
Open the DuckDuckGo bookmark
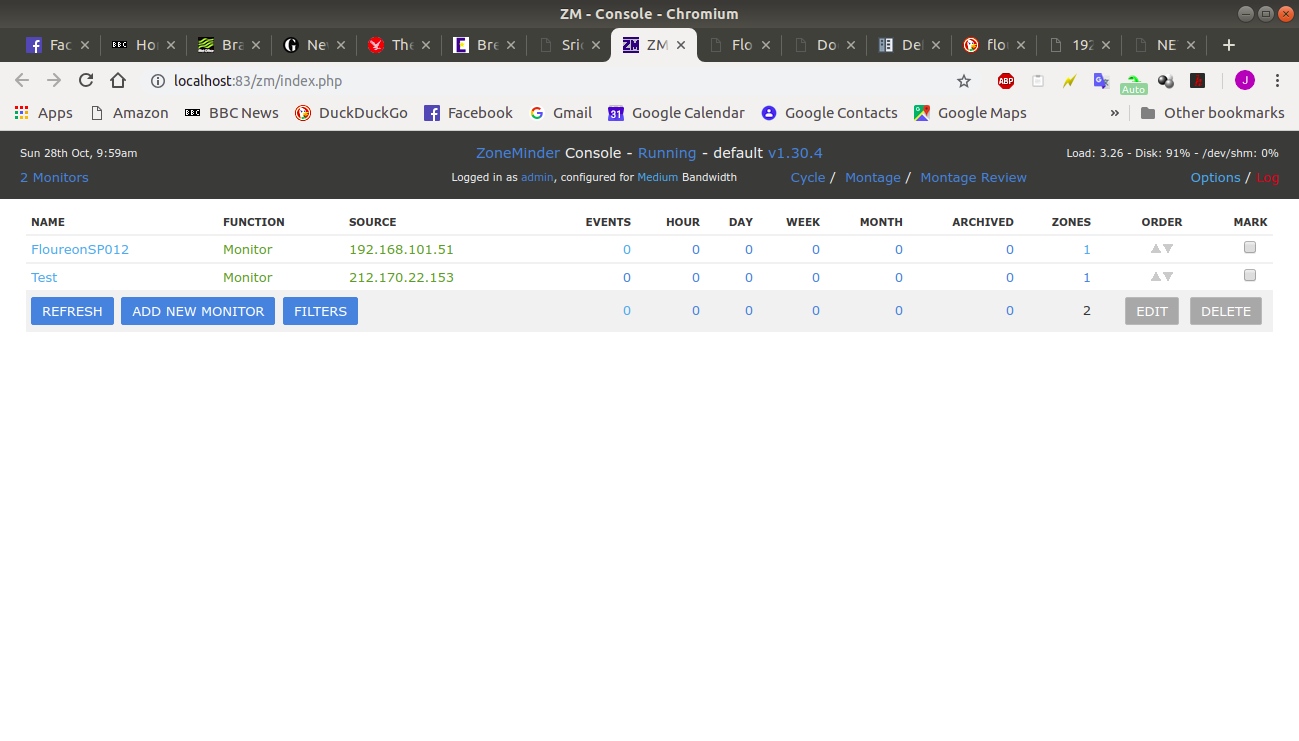(x=351, y=113)
